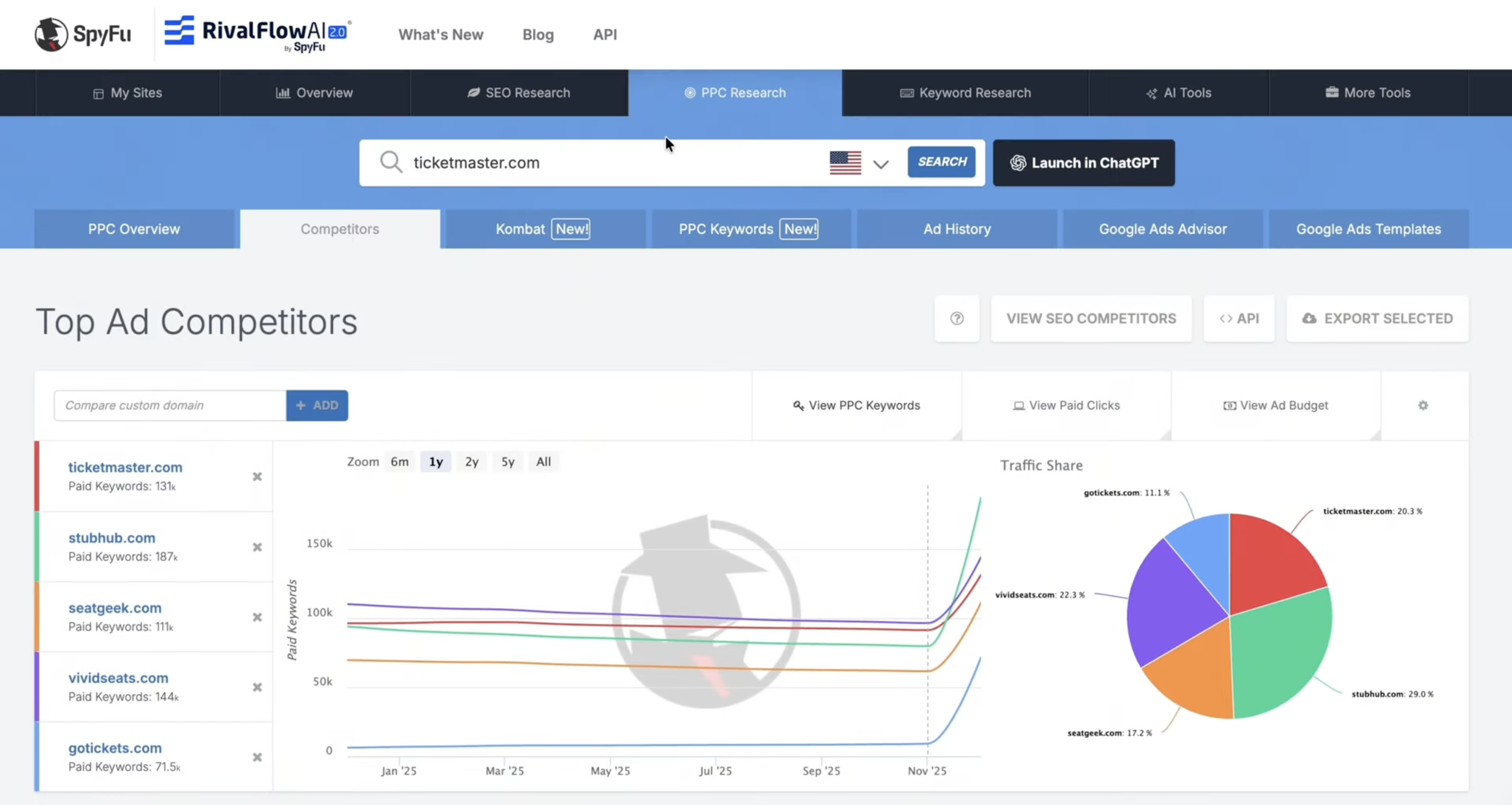Switch to View Ad Budget
This screenshot has width=1512, height=805.
point(1276,405)
